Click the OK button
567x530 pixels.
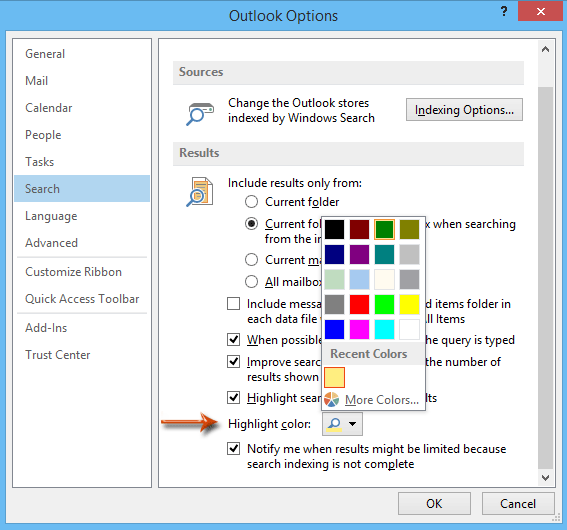pyautogui.click(x=434, y=503)
